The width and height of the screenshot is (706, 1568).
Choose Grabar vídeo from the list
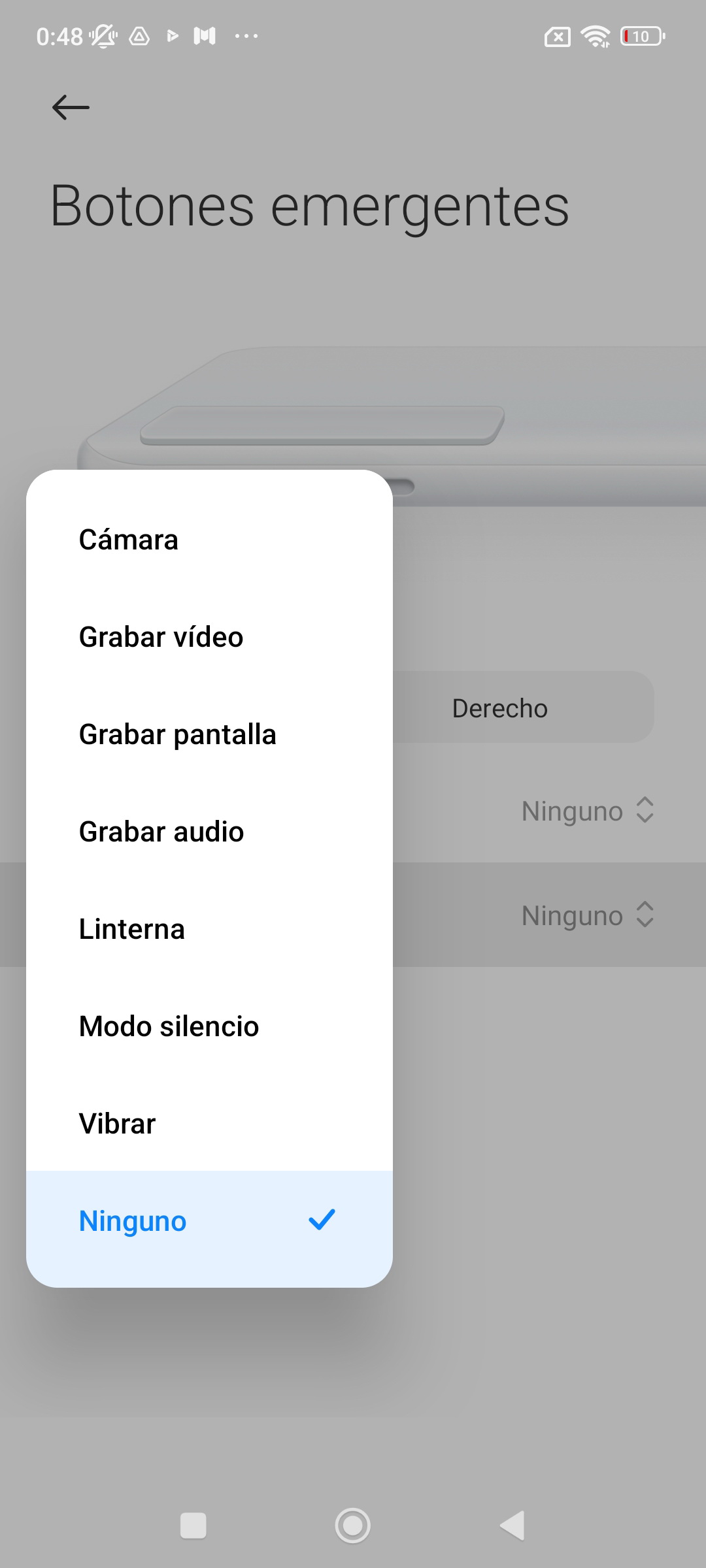(x=209, y=637)
